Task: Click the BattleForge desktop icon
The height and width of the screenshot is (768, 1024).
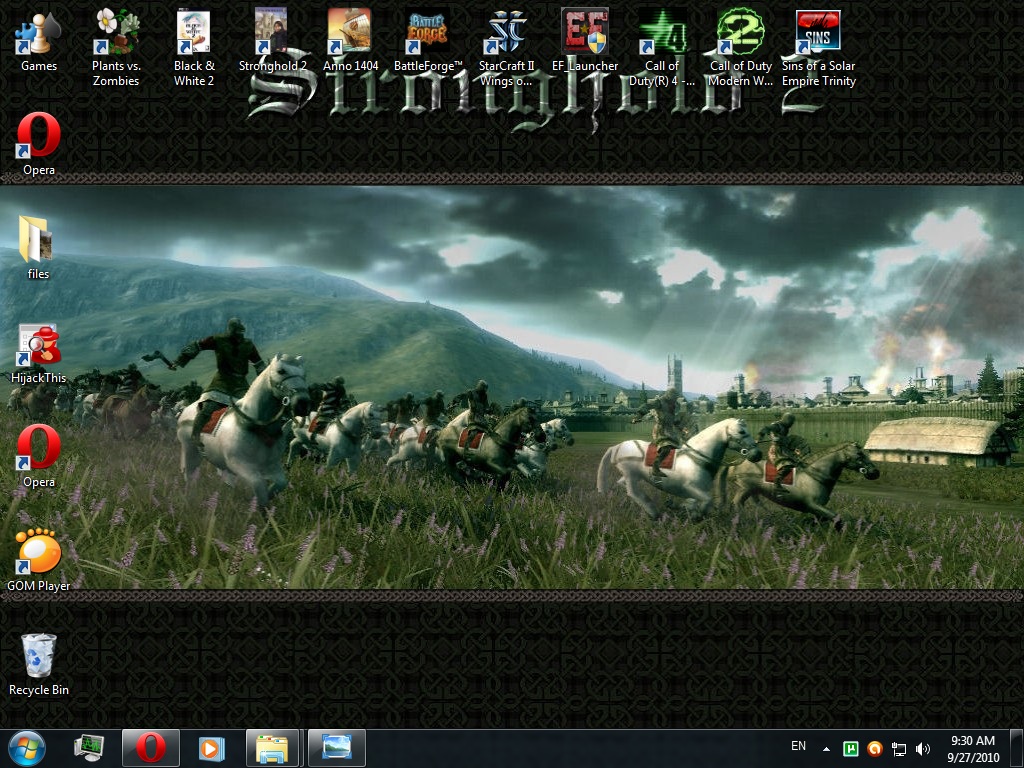Action: point(428,40)
